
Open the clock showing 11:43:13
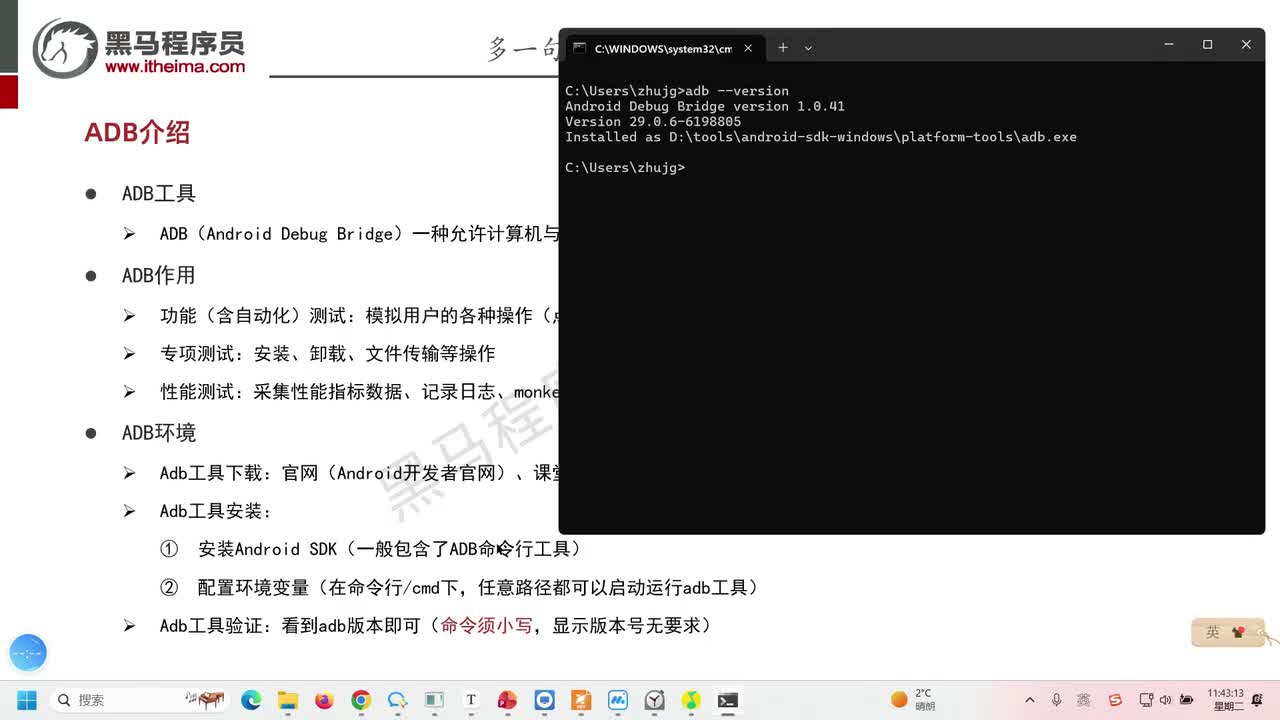(x=1225, y=700)
